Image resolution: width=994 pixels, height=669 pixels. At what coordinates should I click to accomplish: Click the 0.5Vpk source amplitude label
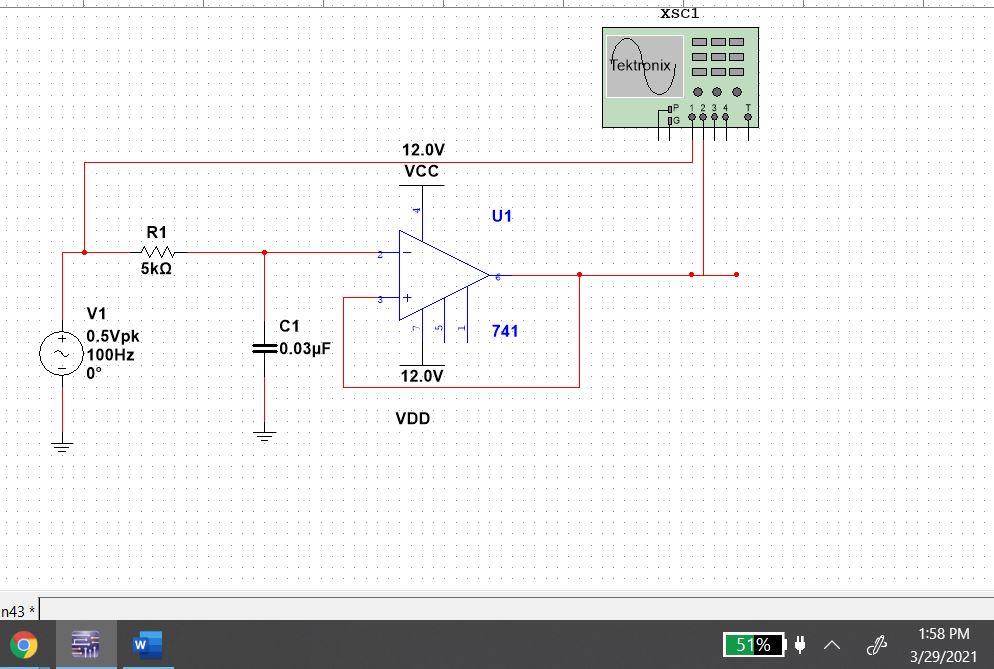tap(113, 336)
